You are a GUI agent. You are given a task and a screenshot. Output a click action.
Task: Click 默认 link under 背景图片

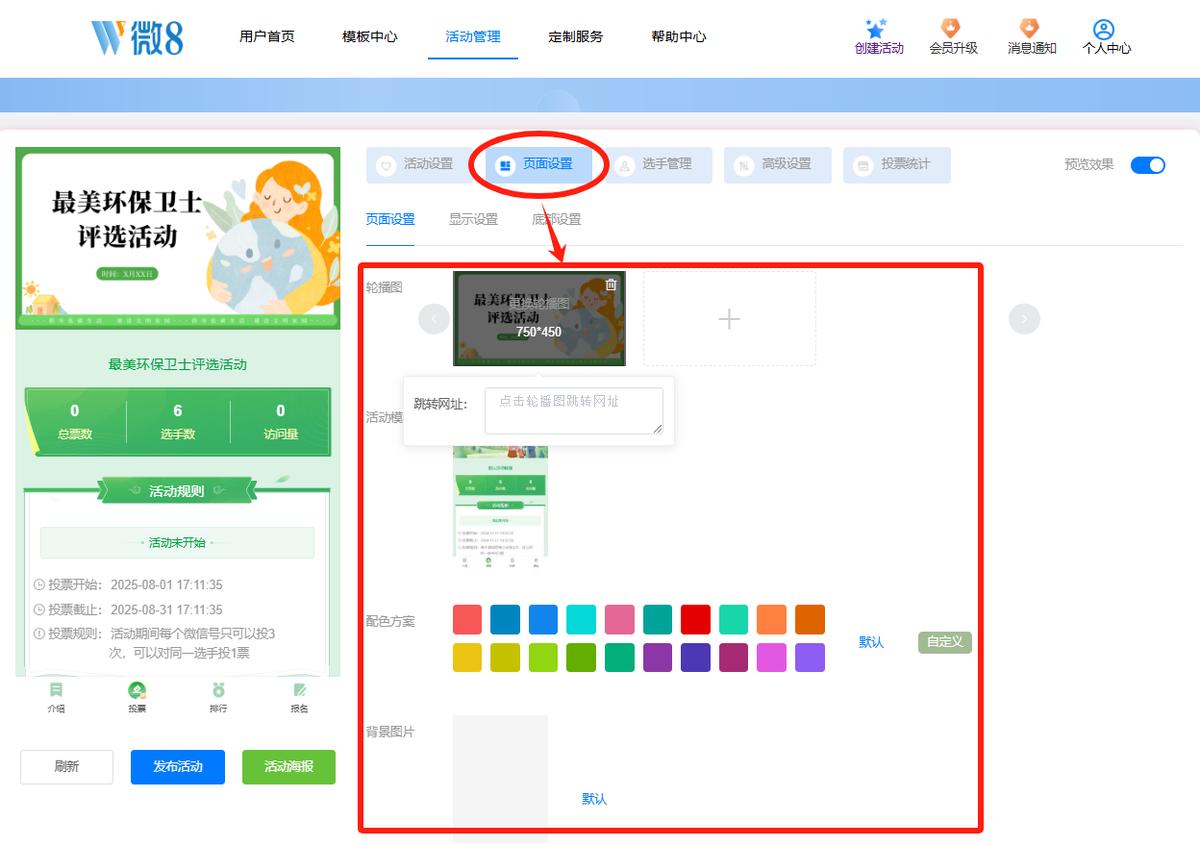(x=594, y=799)
